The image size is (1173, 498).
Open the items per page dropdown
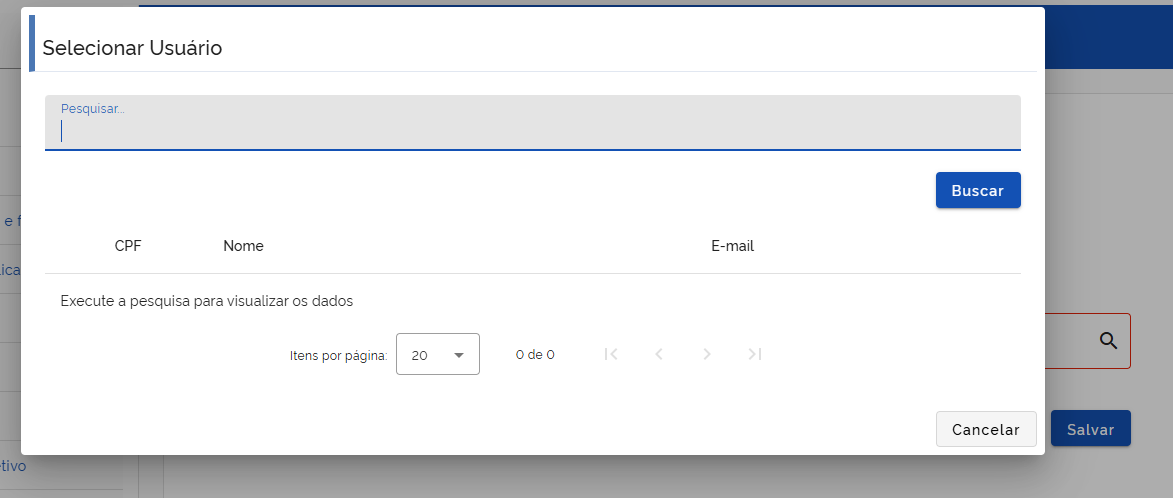438,354
